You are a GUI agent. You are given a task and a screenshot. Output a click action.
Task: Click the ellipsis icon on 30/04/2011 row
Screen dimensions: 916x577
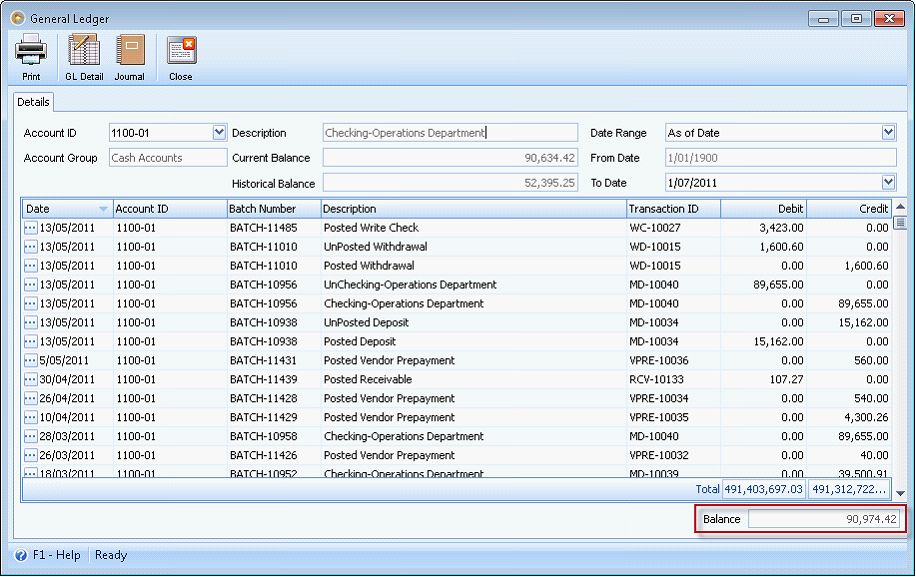(x=30, y=380)
